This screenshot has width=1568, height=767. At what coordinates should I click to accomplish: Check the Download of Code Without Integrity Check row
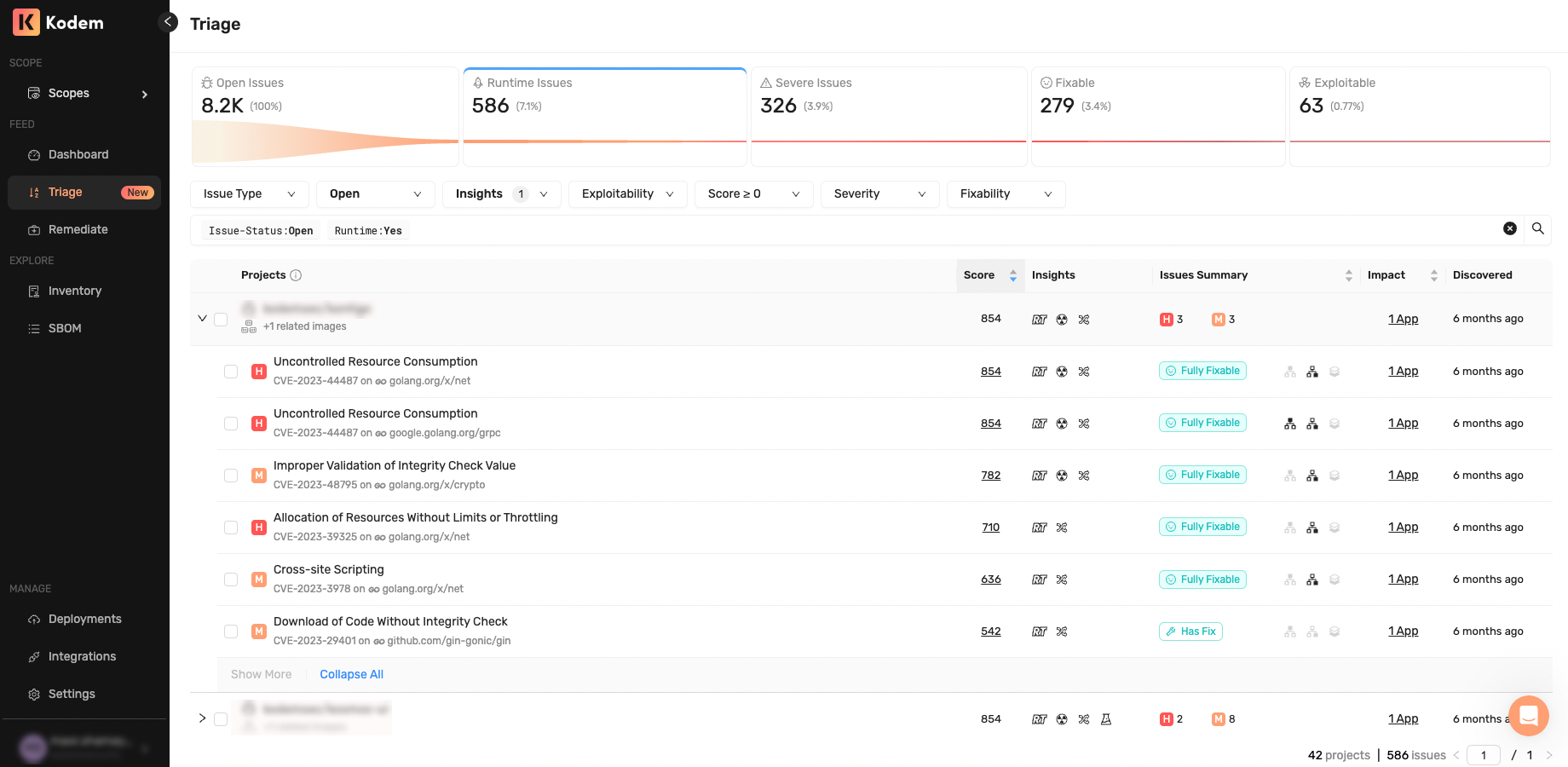231,631
